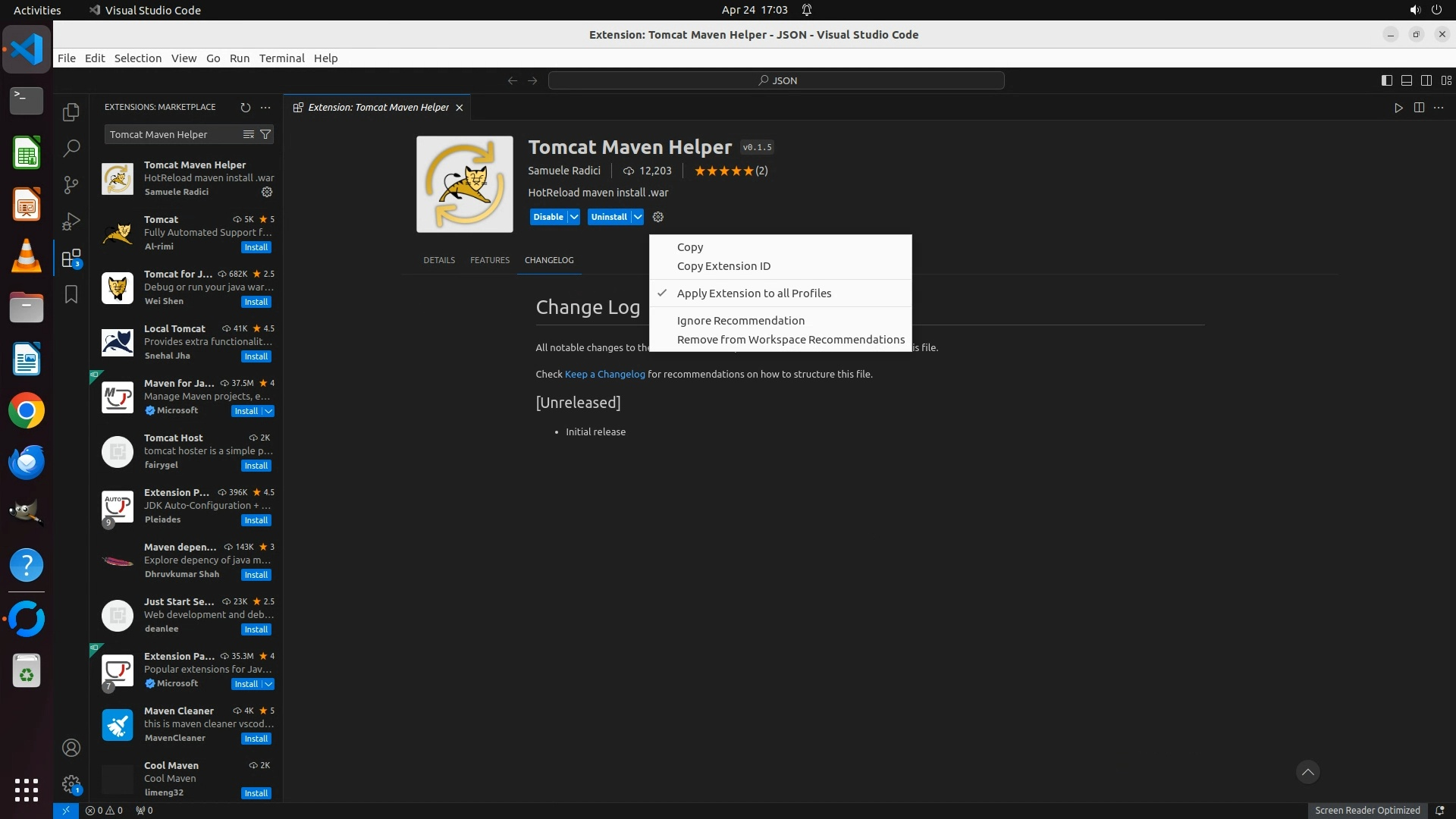Expand the Disable button dropdown arrow
This screenshot has width=1456, height=819.
[574, 217]
